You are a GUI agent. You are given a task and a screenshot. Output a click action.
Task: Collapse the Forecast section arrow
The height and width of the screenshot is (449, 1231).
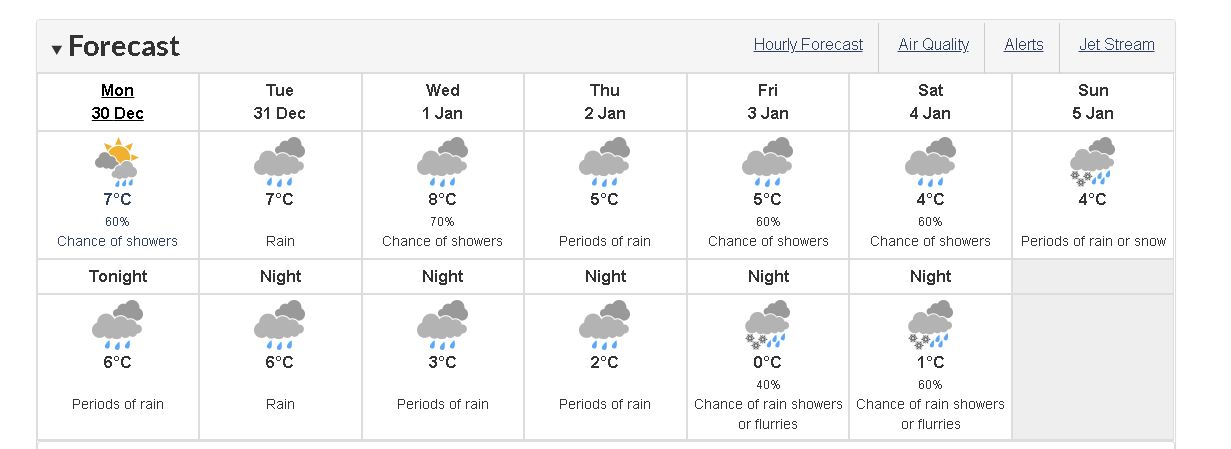pyautogui.click(x=57, y=49)
